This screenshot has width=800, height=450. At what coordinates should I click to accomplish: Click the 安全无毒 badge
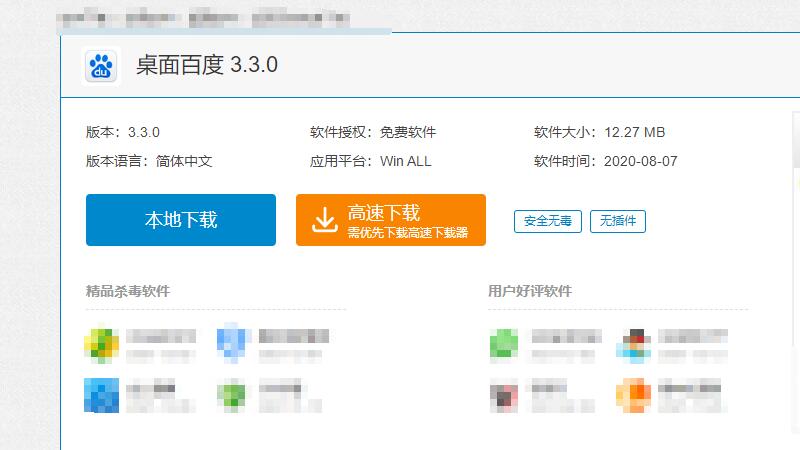(547, 221)
